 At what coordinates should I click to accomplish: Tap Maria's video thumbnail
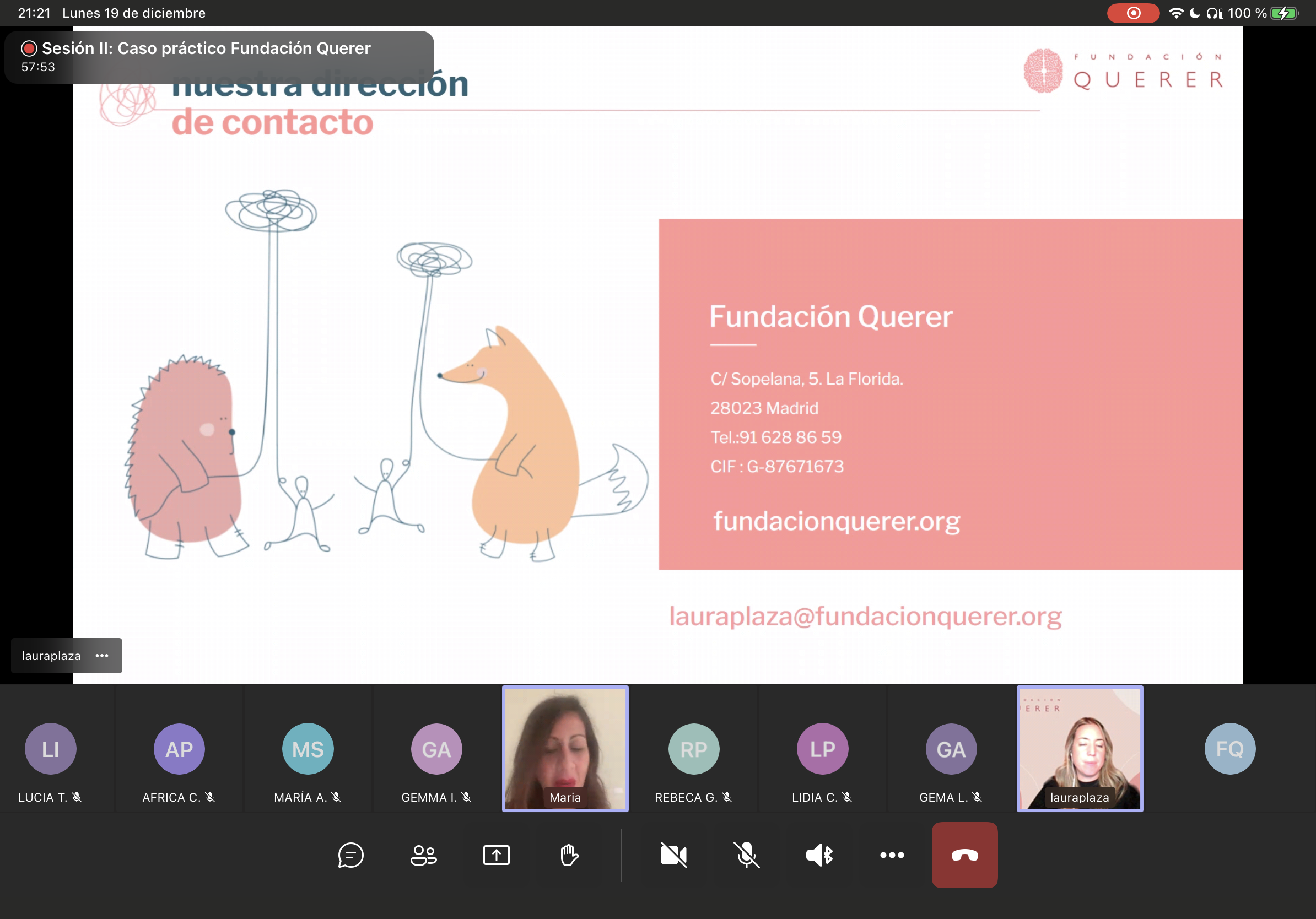click(x=565, y=748)
